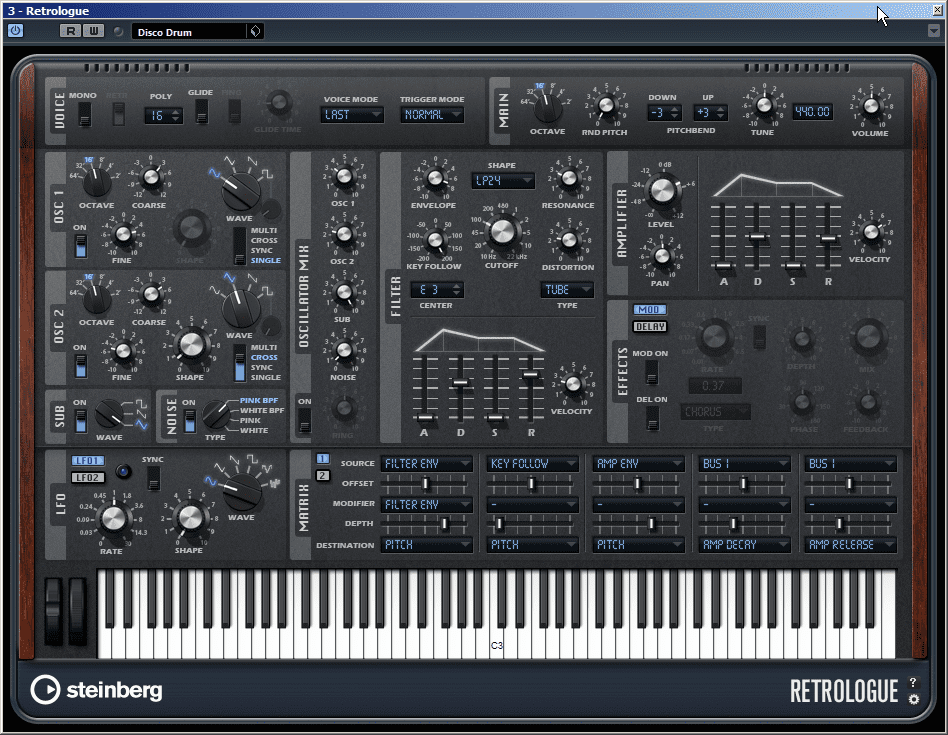Toggle the plug-in power button
Viewport: 948px width, 735px height.
pos(15,31)
